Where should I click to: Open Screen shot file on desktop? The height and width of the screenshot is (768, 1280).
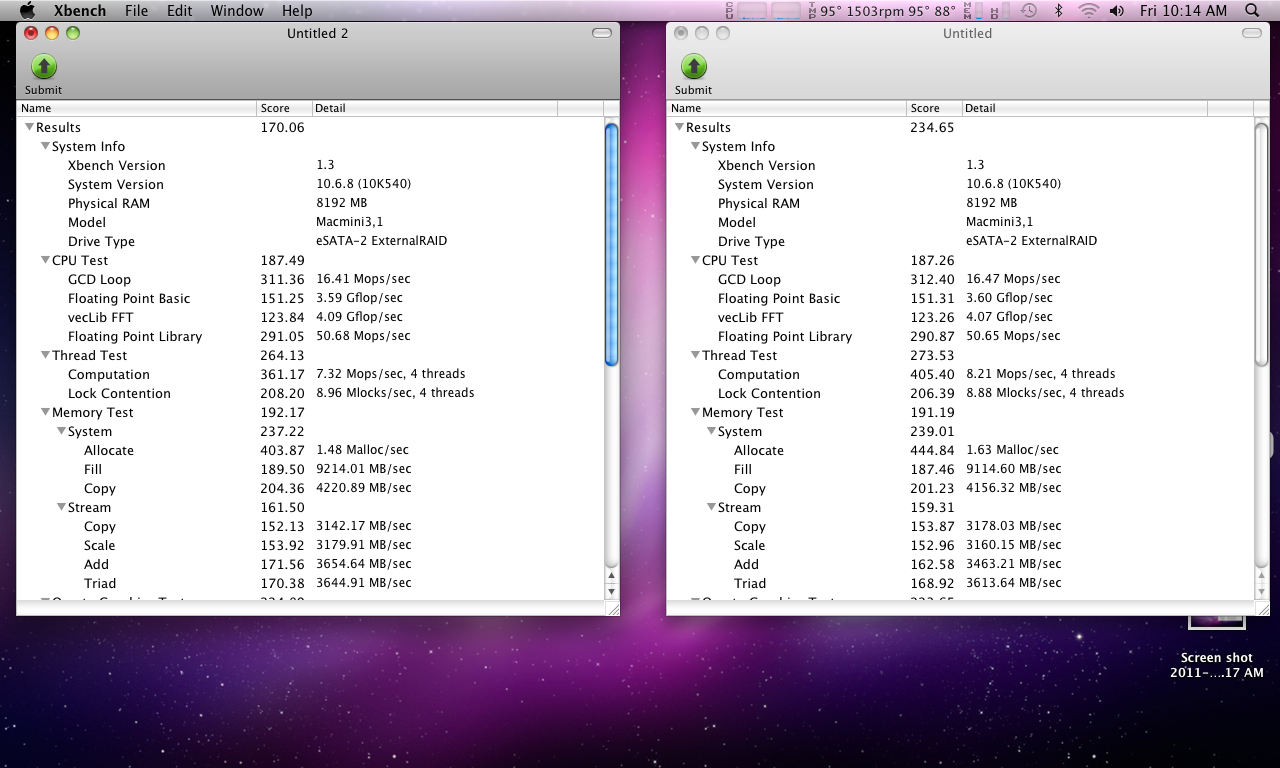point(1217,640)
